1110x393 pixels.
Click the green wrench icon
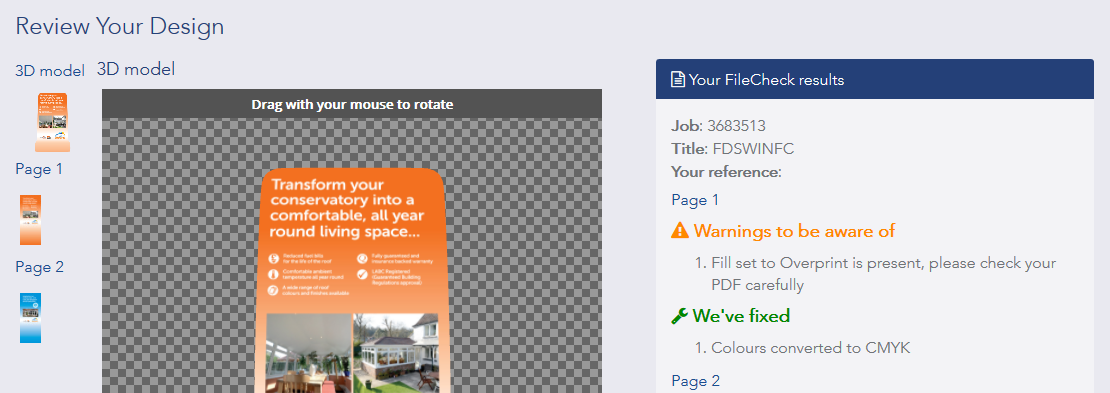point(679,316)
